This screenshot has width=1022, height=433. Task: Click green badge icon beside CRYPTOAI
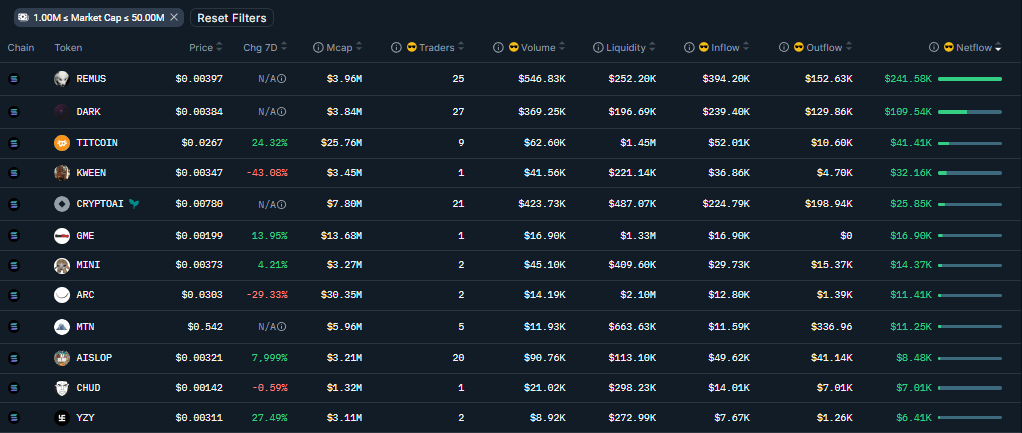134,204
